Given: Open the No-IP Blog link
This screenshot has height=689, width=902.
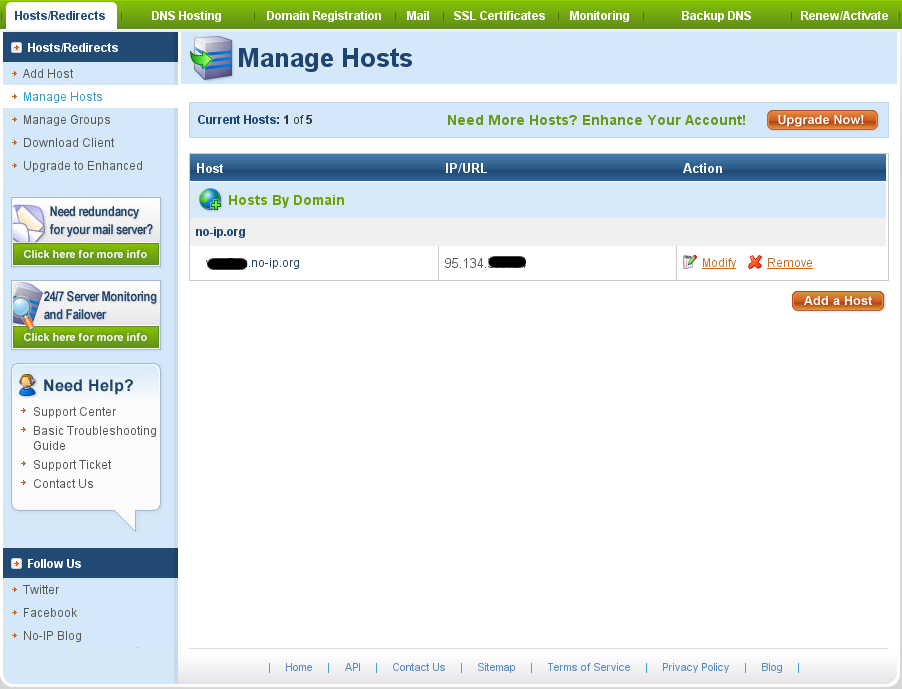Looking at the screenshot, I should 52,636.
